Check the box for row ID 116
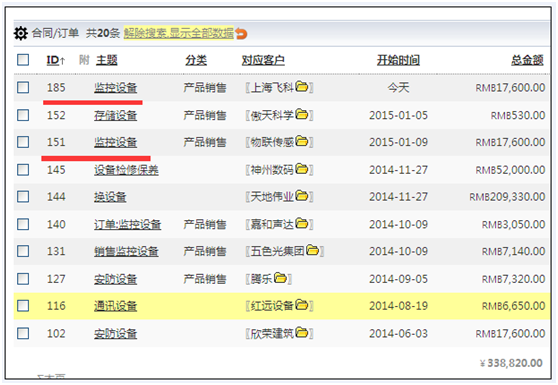The width and height of the screenshot is (558, 385). 23,306
